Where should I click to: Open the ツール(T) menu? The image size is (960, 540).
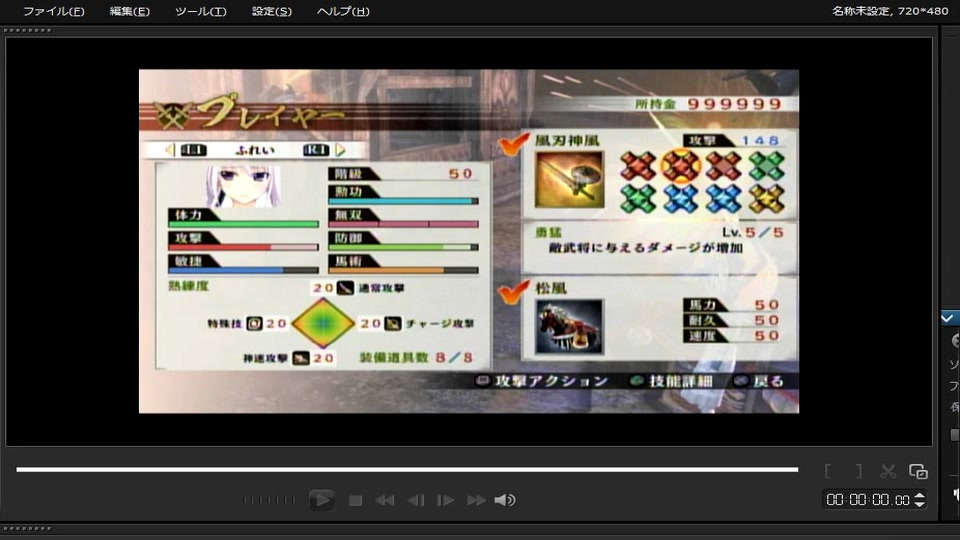[x=200, y=11]
